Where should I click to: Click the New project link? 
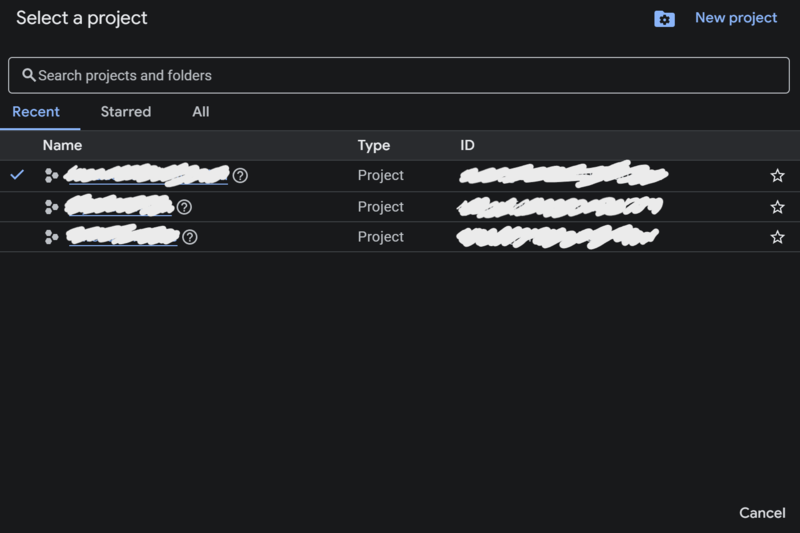coord(736,18)
